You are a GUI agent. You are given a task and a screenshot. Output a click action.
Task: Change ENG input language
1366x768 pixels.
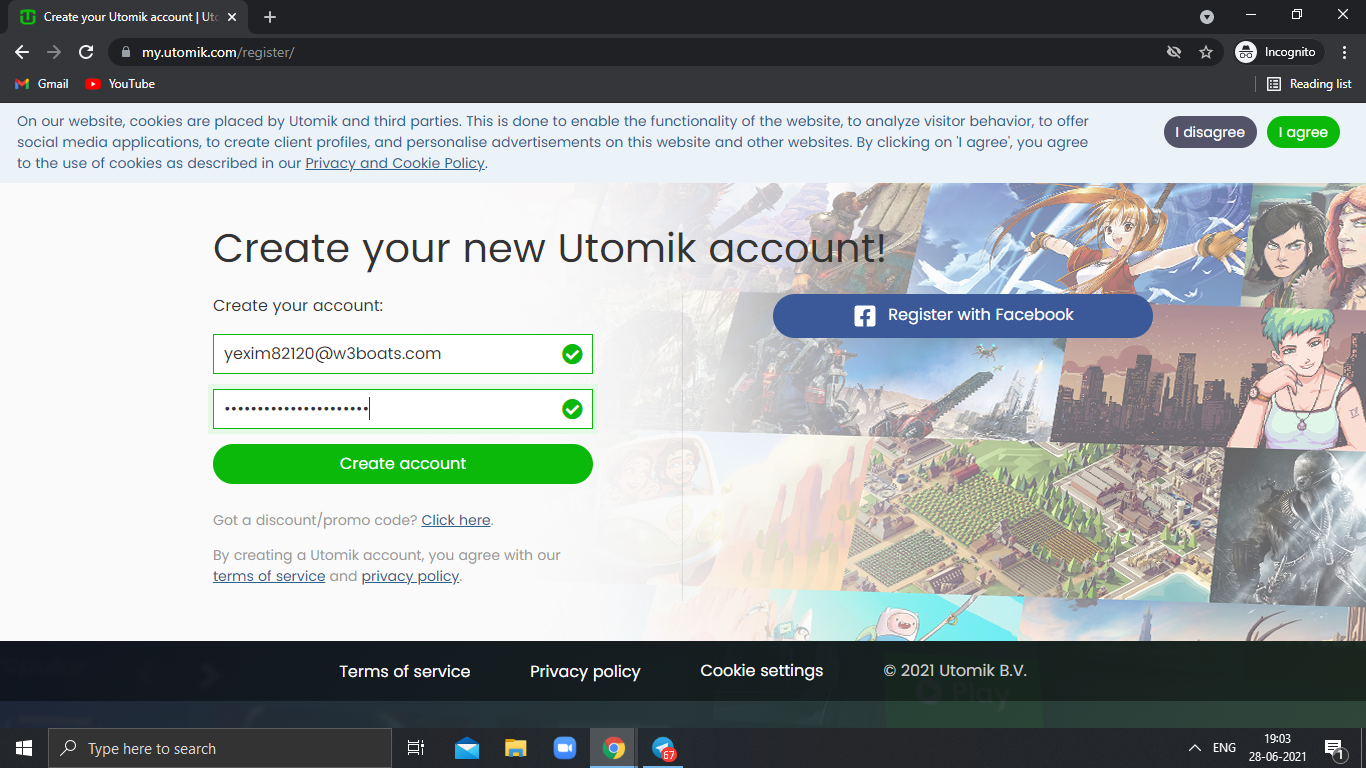click(x=1224, y=748)
